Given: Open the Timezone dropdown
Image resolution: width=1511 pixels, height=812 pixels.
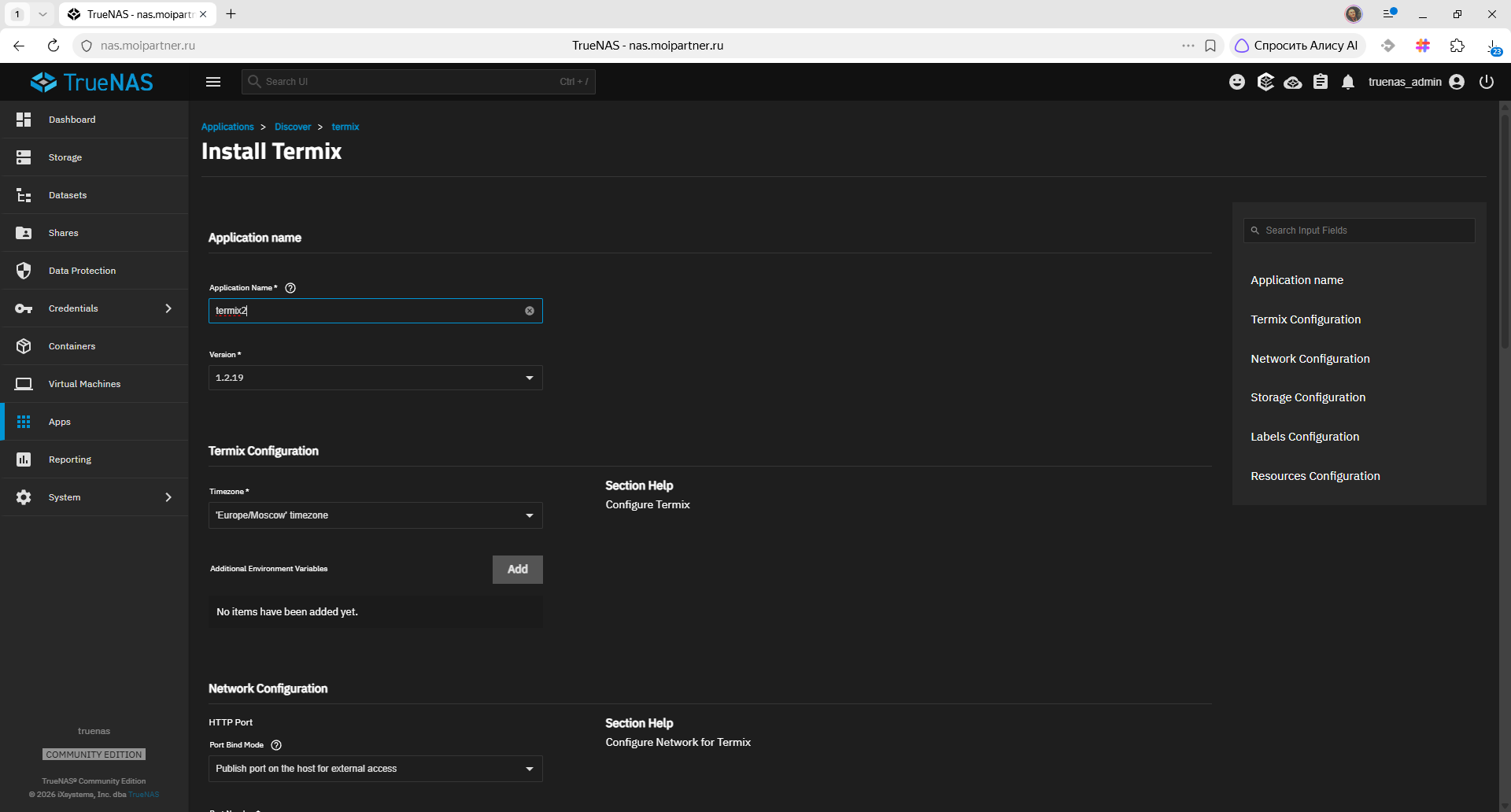Looking at the screenshot, I should [375, 515].
